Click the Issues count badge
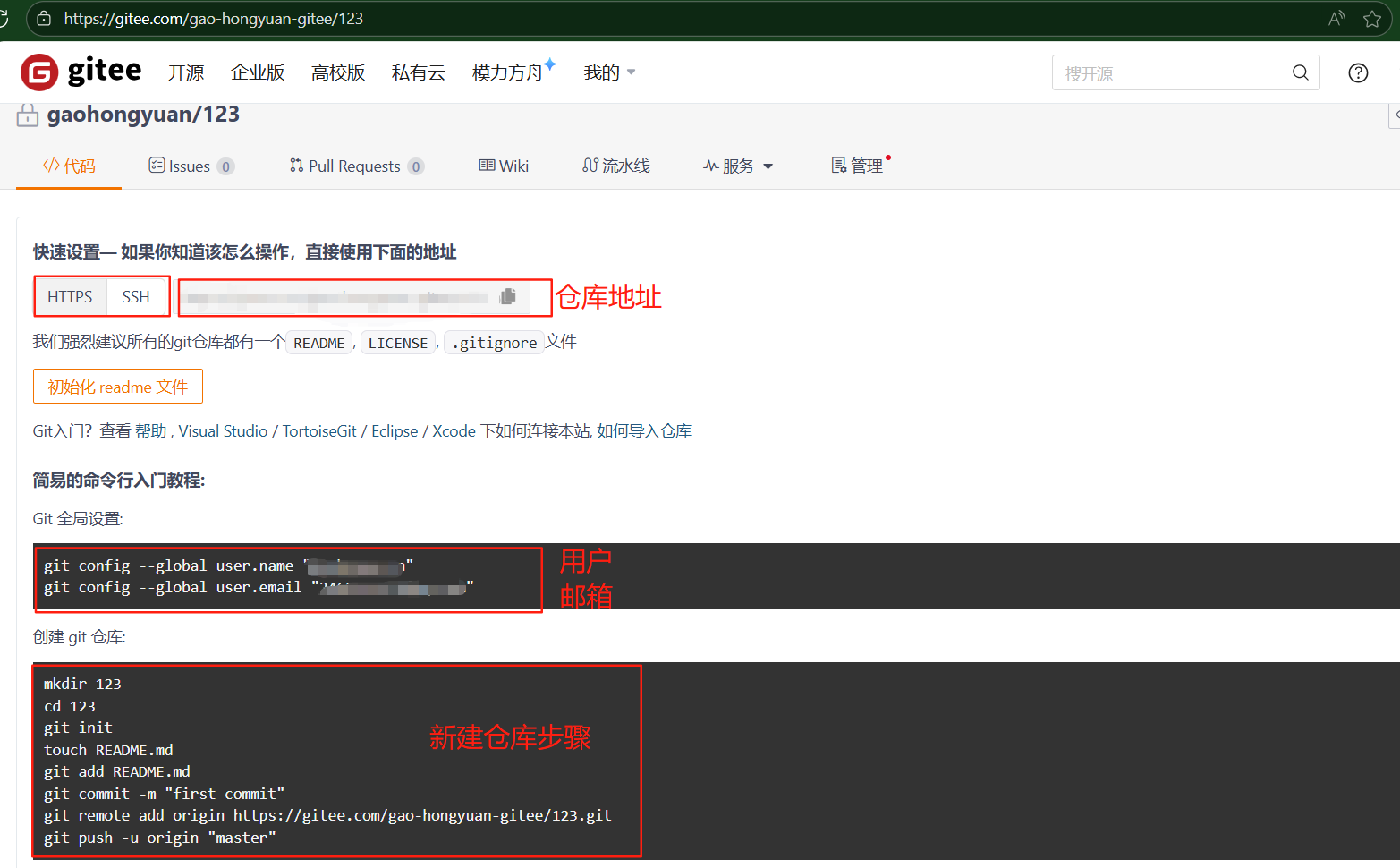This screenshot has width=1400, height=868. pyautogui.click(x=225, y=166)
